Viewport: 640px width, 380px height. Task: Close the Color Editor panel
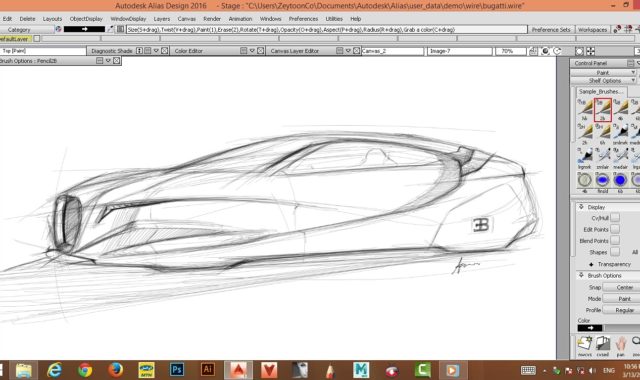[260, 51]
